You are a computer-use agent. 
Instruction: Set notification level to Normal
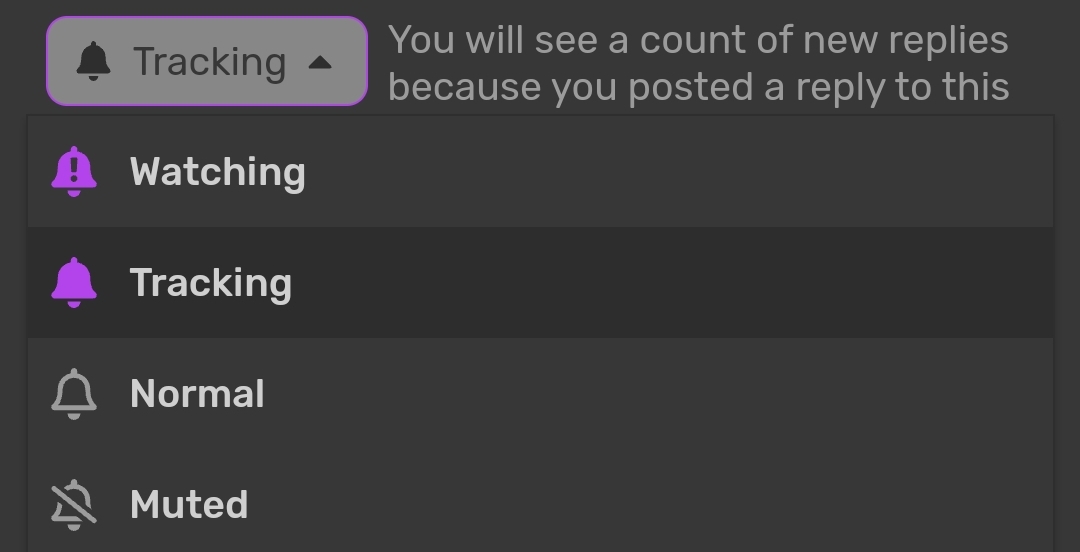click(x=540, y=393)
